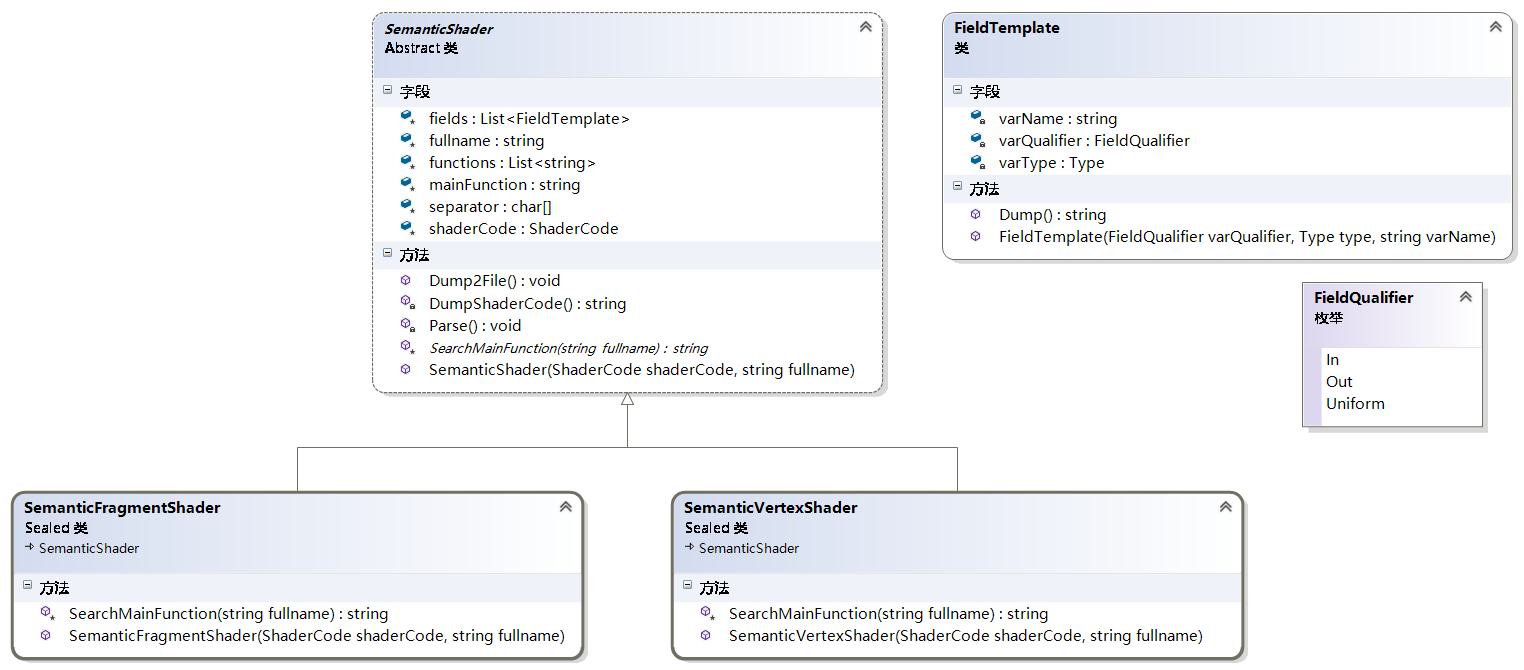
Task: Collapse 方法 section in SemanticShader
Action: click(x=387, y=254)
